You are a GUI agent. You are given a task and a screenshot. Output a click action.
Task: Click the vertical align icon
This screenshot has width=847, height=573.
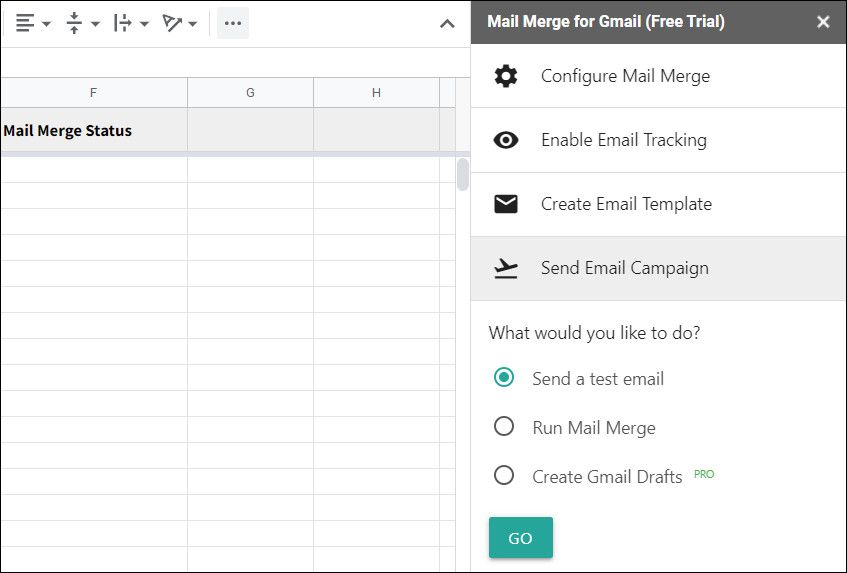pos(74,23)
